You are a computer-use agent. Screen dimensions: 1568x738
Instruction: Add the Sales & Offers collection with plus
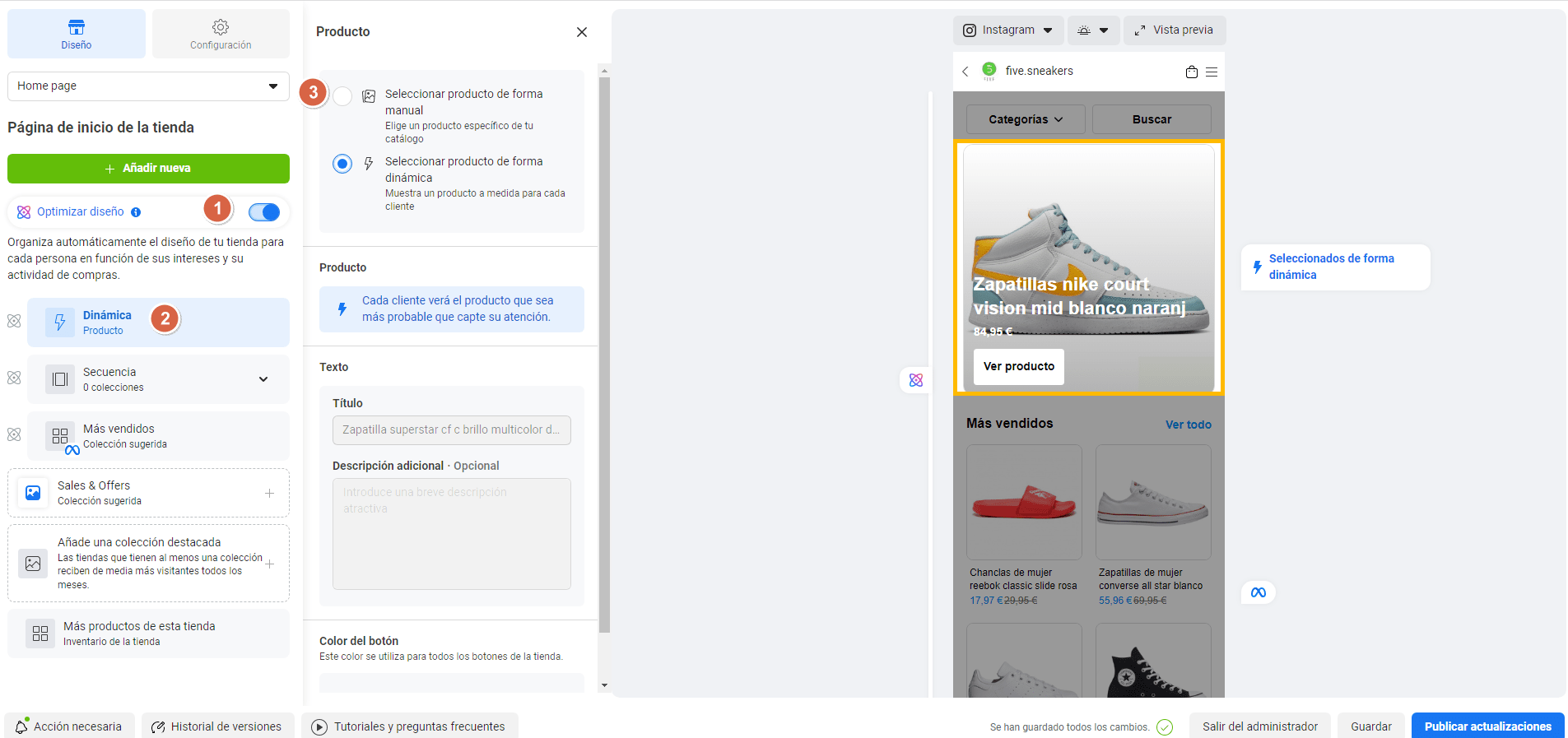point(269,493)
